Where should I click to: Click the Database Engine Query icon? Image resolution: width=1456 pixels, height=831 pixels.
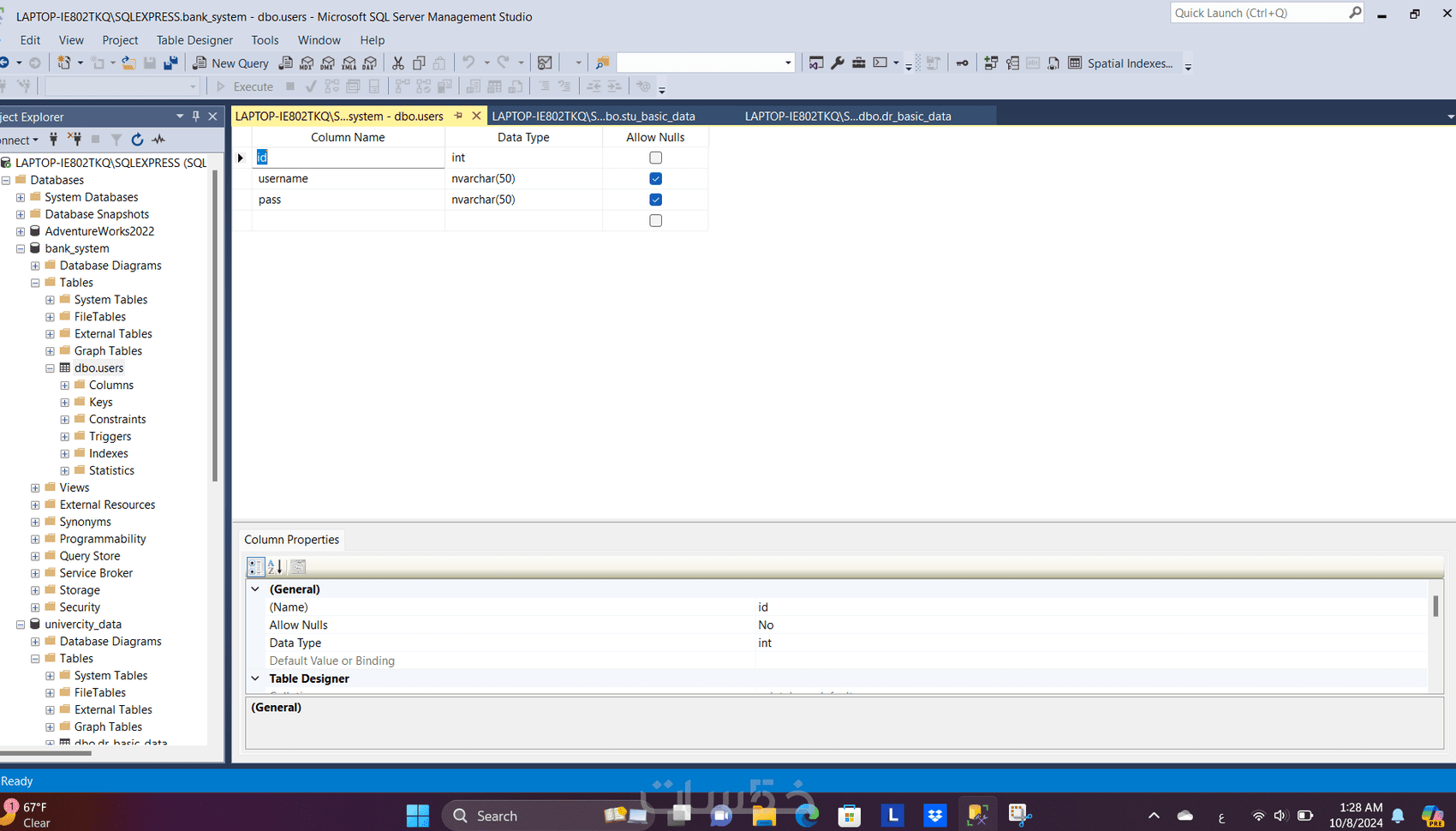point(286,63)
